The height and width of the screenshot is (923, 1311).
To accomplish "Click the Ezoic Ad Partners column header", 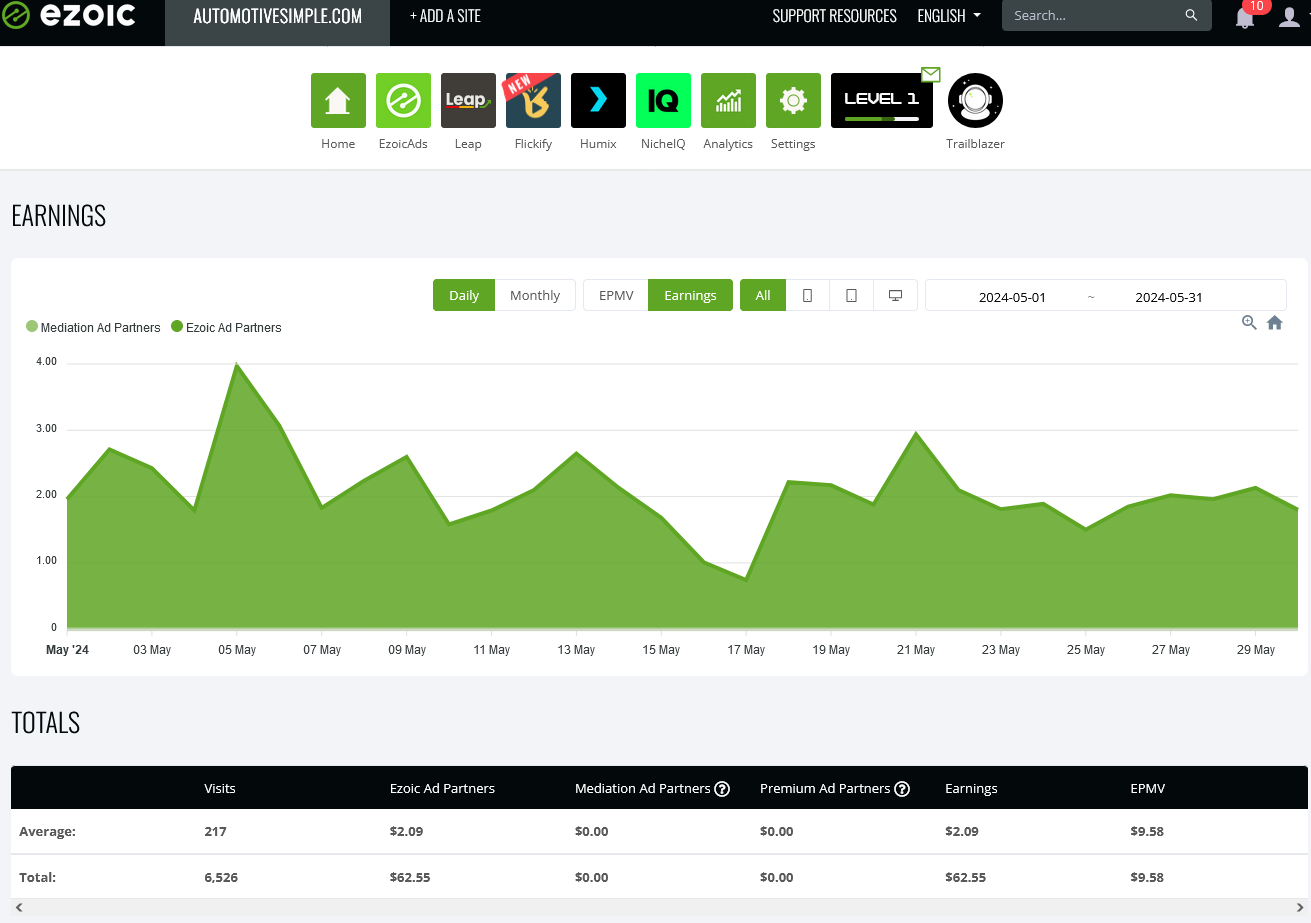I will (442, 788).
